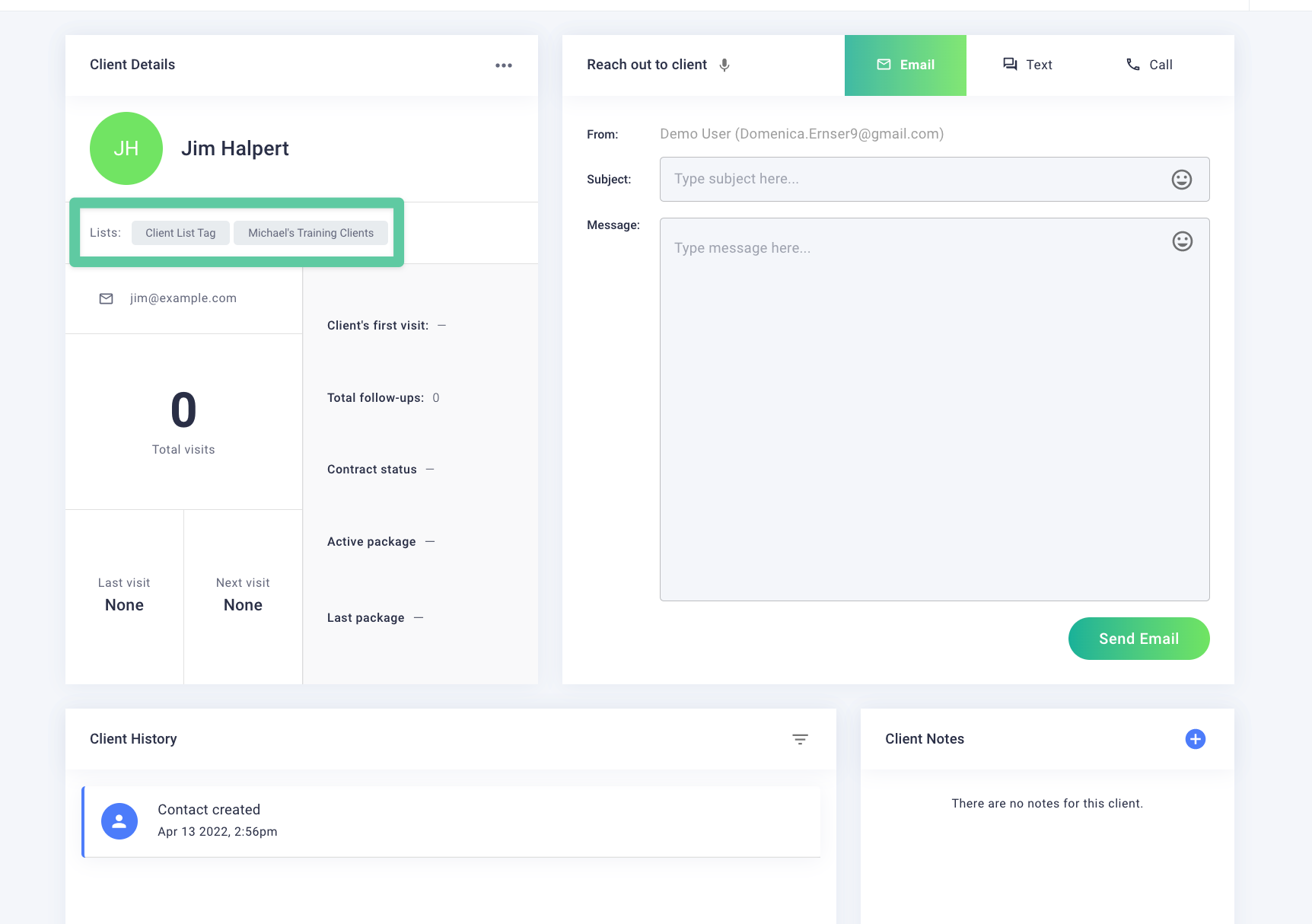Click the jim@example.com email address
Viewport: 1312px width, 924px height.
coord(183,298)
